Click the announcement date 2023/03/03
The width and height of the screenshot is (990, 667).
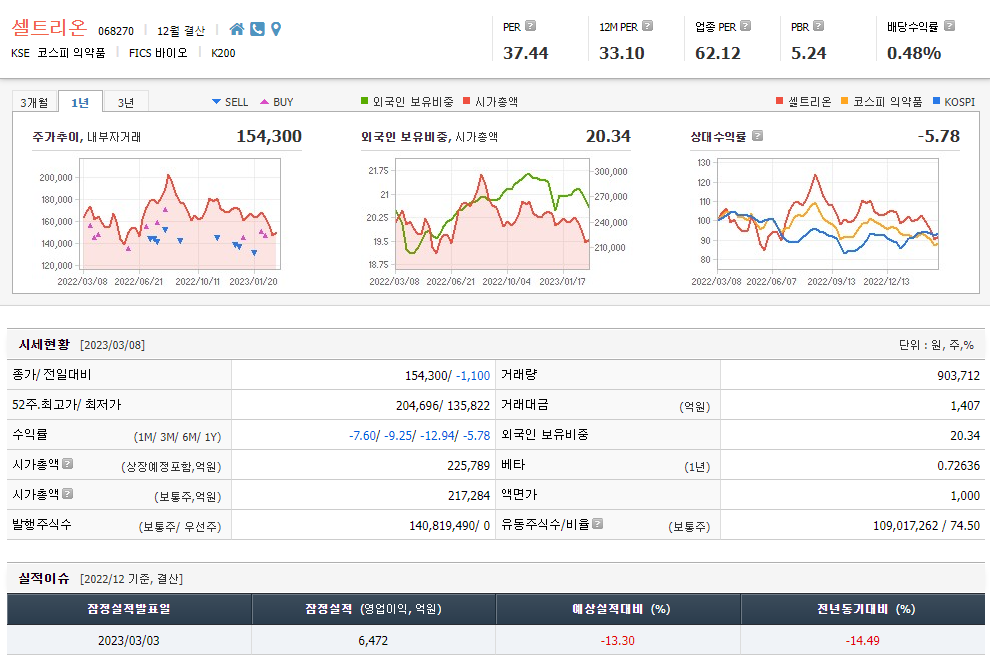pos(129,640)
